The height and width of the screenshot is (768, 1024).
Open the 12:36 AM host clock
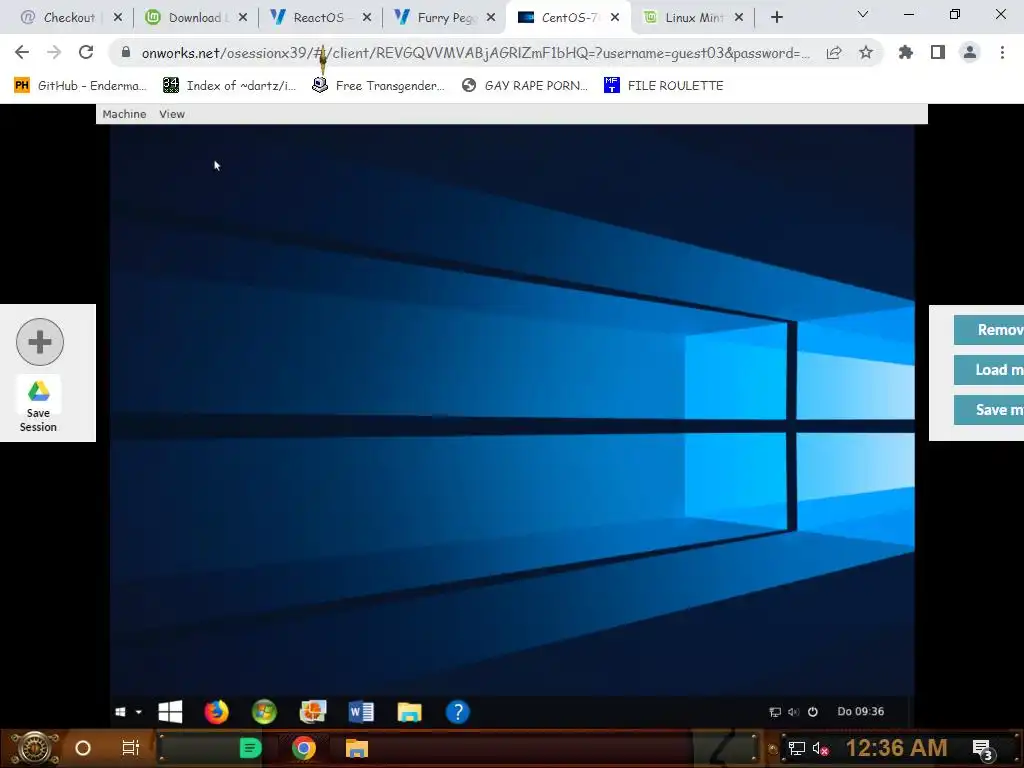click(x=896, y=748)
